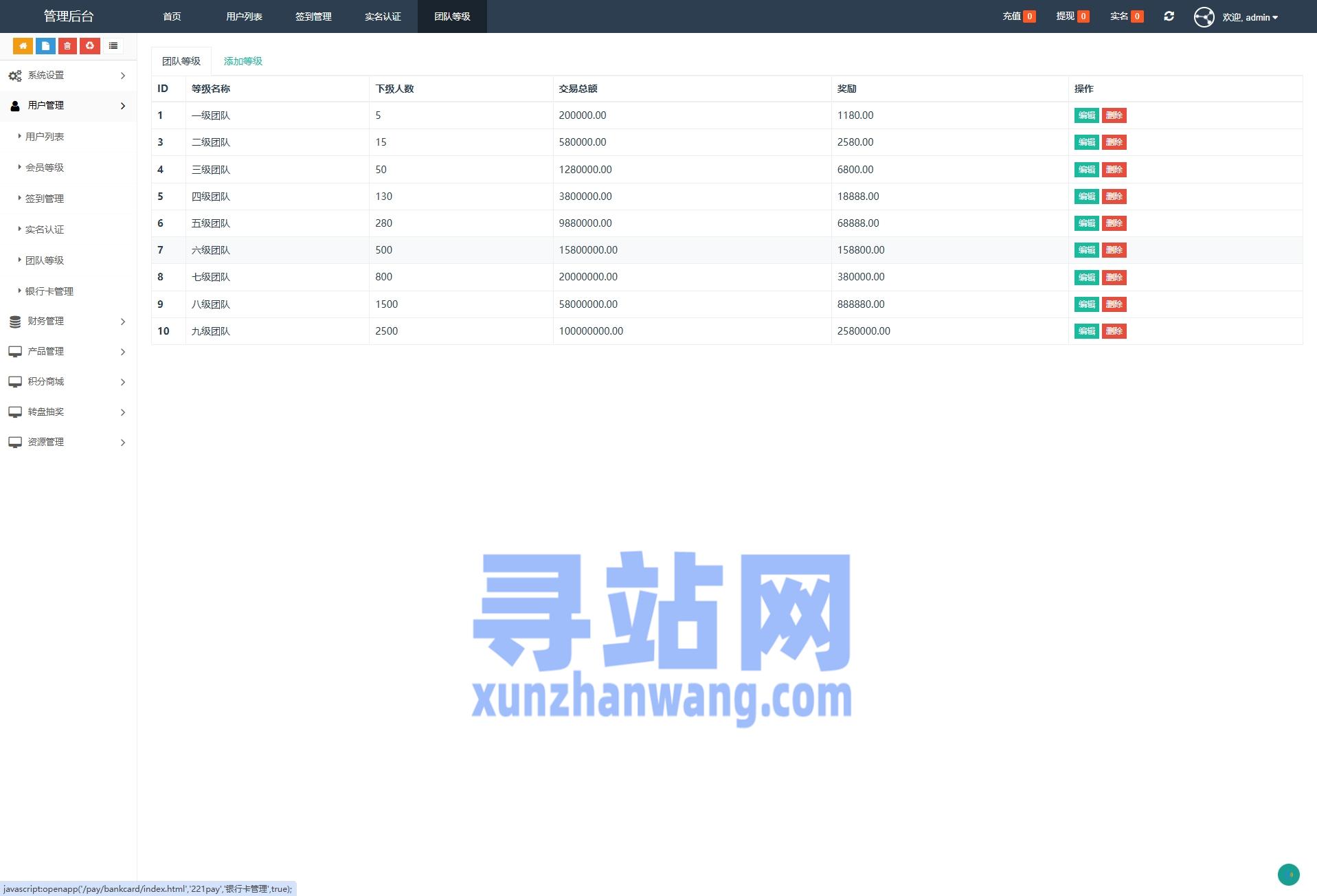
Task: Click the green floating circle button
Action: point(1288,874)
